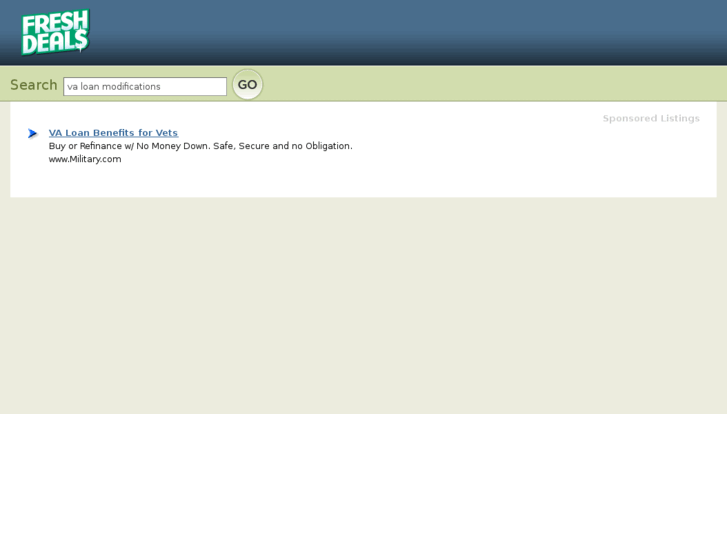This screenshot has width=727, height=545.
Task: Click the Sponsored Listings label
Action: [651, 118]
